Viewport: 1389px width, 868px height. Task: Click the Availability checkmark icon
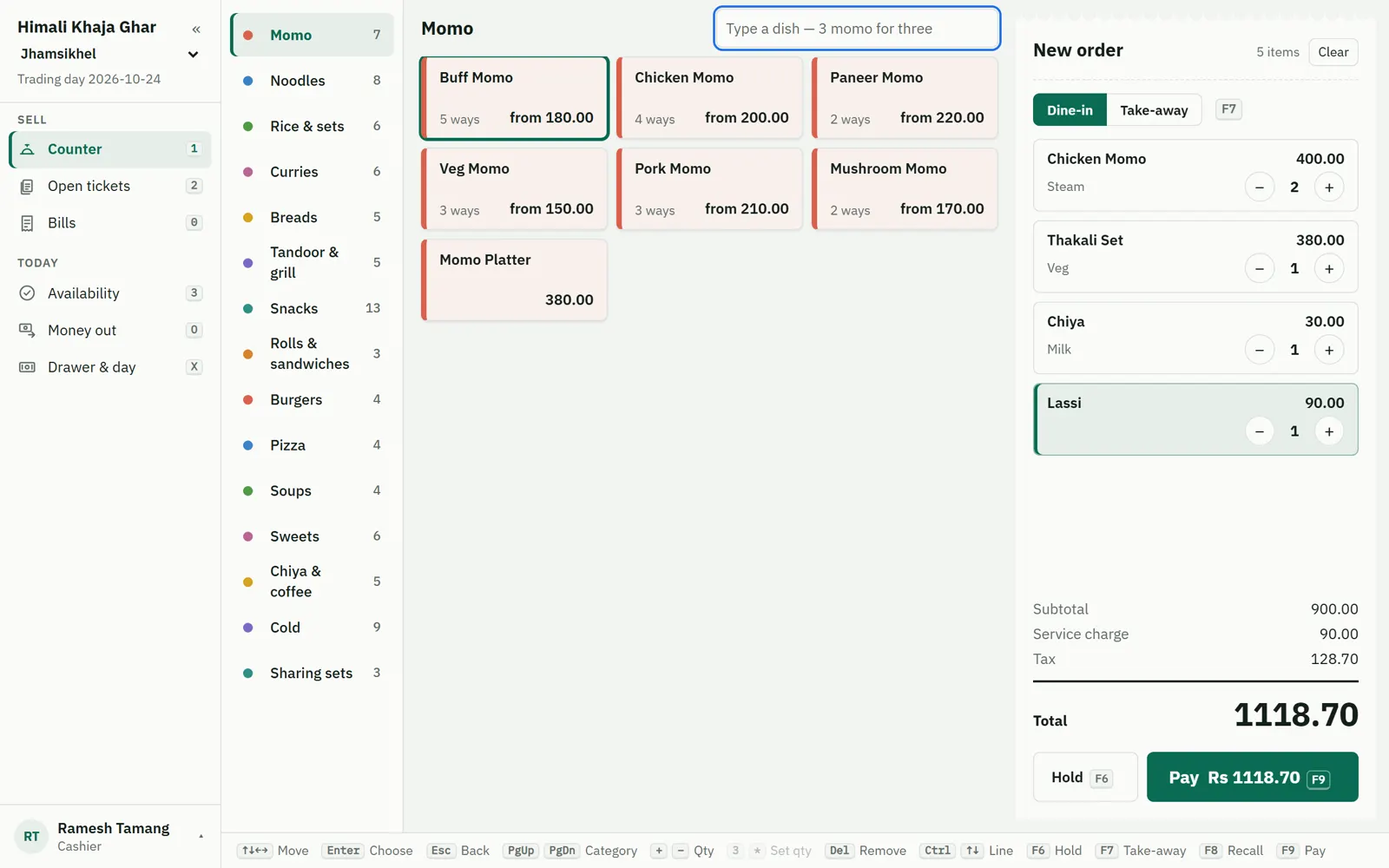tap(27, 293)
